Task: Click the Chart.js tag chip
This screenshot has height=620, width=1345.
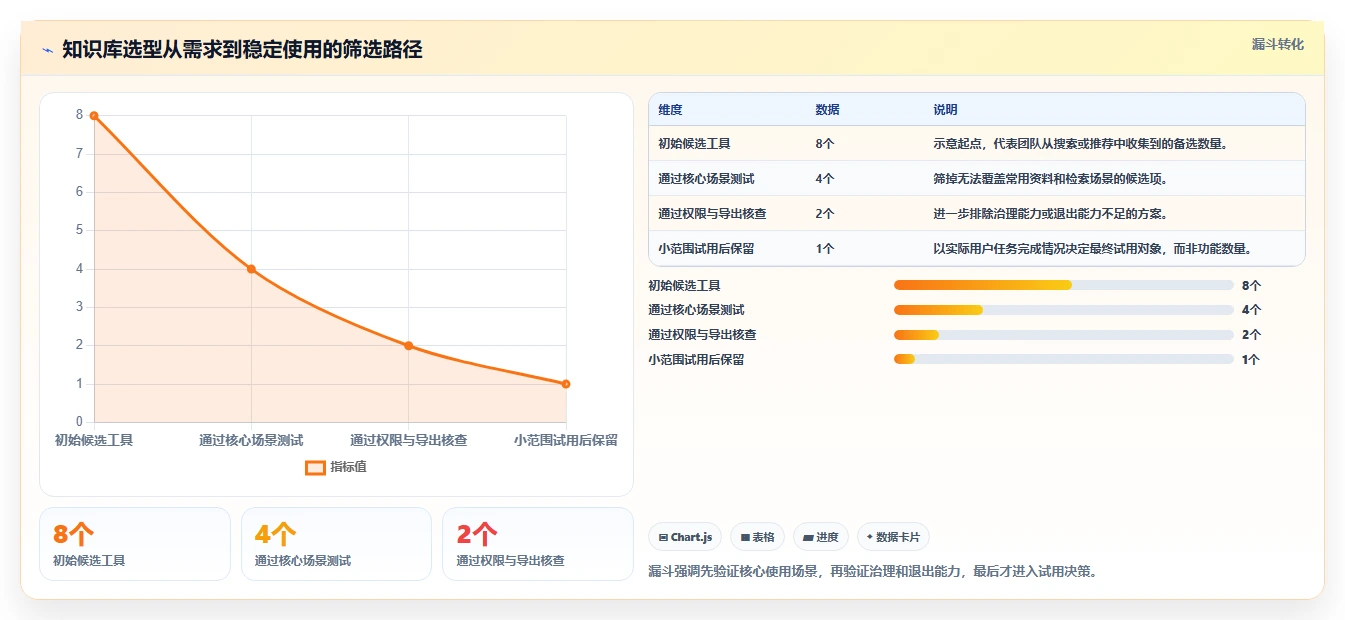Action: (685, 537)
